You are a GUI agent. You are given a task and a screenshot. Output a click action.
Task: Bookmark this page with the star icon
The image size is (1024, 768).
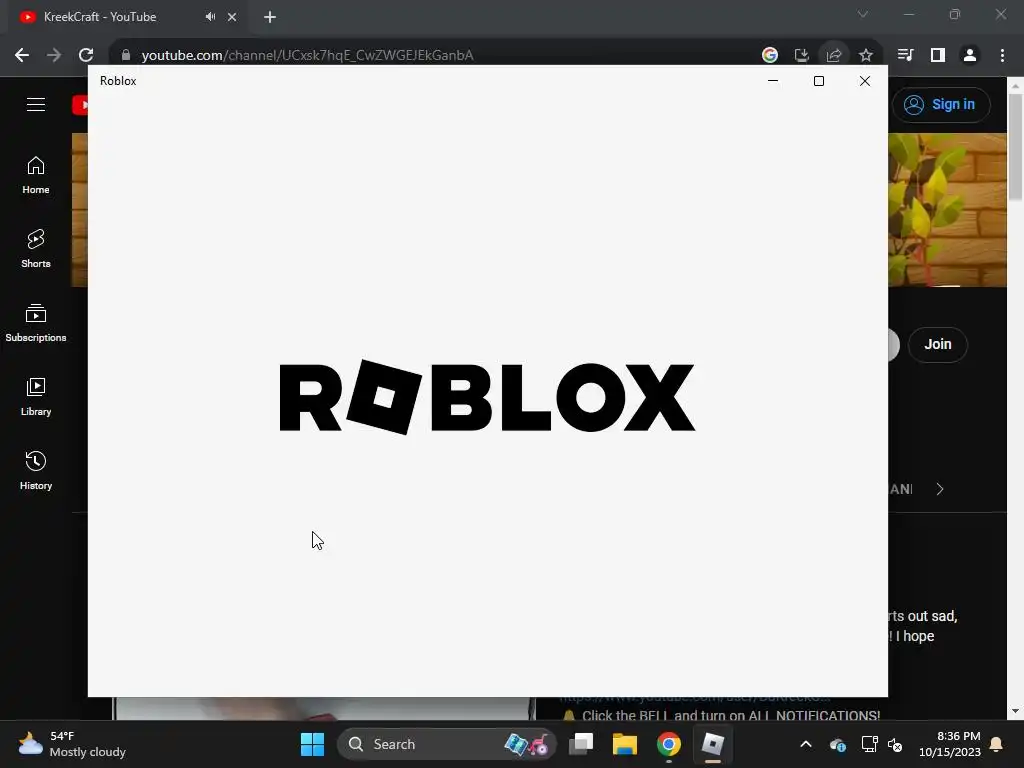pyautogui.click(x=865, y=55)
